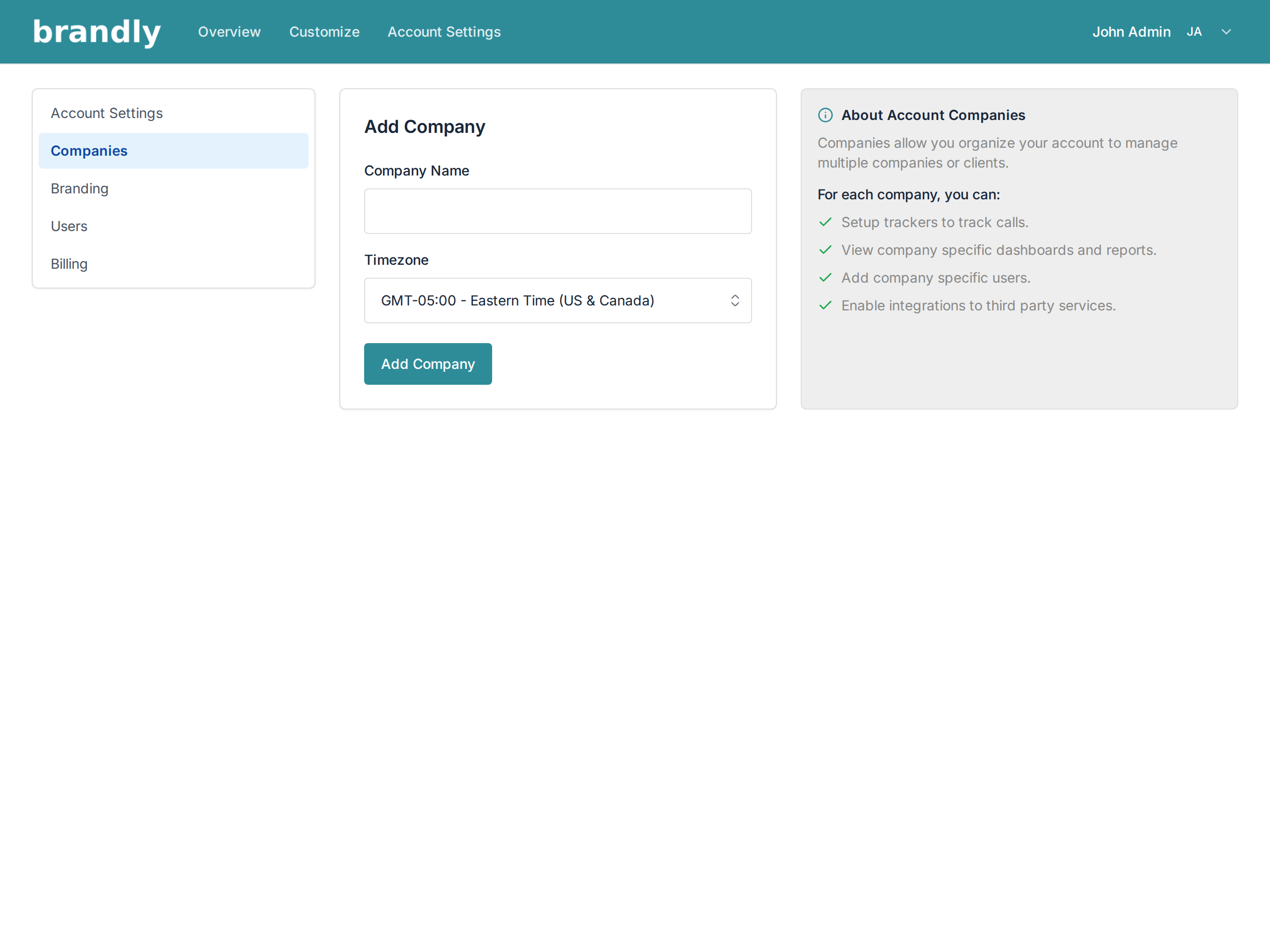This screenshot has height=952, width=1270.
Task: Open the Overview nav item
Action: tap(229, 32)
